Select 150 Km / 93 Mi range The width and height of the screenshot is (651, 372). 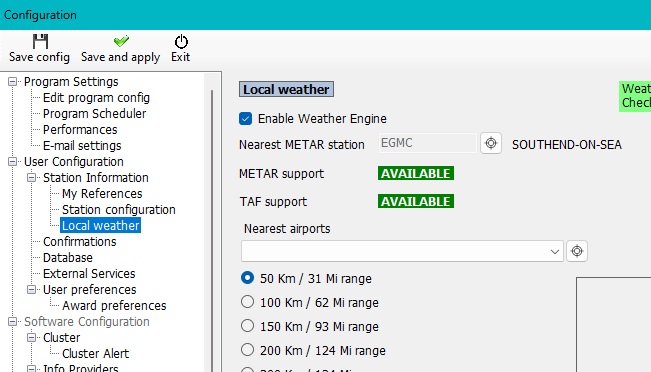click(247, 326)
